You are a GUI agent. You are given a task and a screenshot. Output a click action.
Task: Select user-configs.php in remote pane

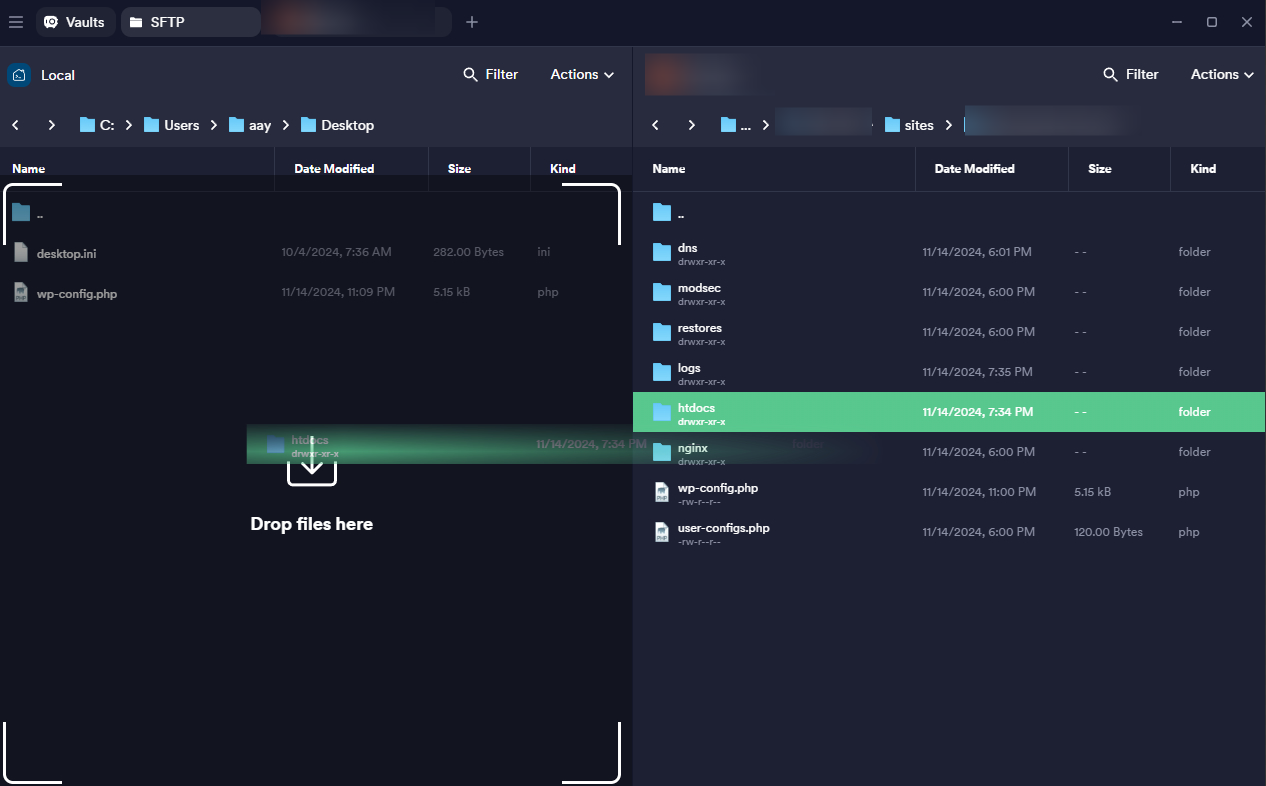pyautogui.click(x=723, y=528)
